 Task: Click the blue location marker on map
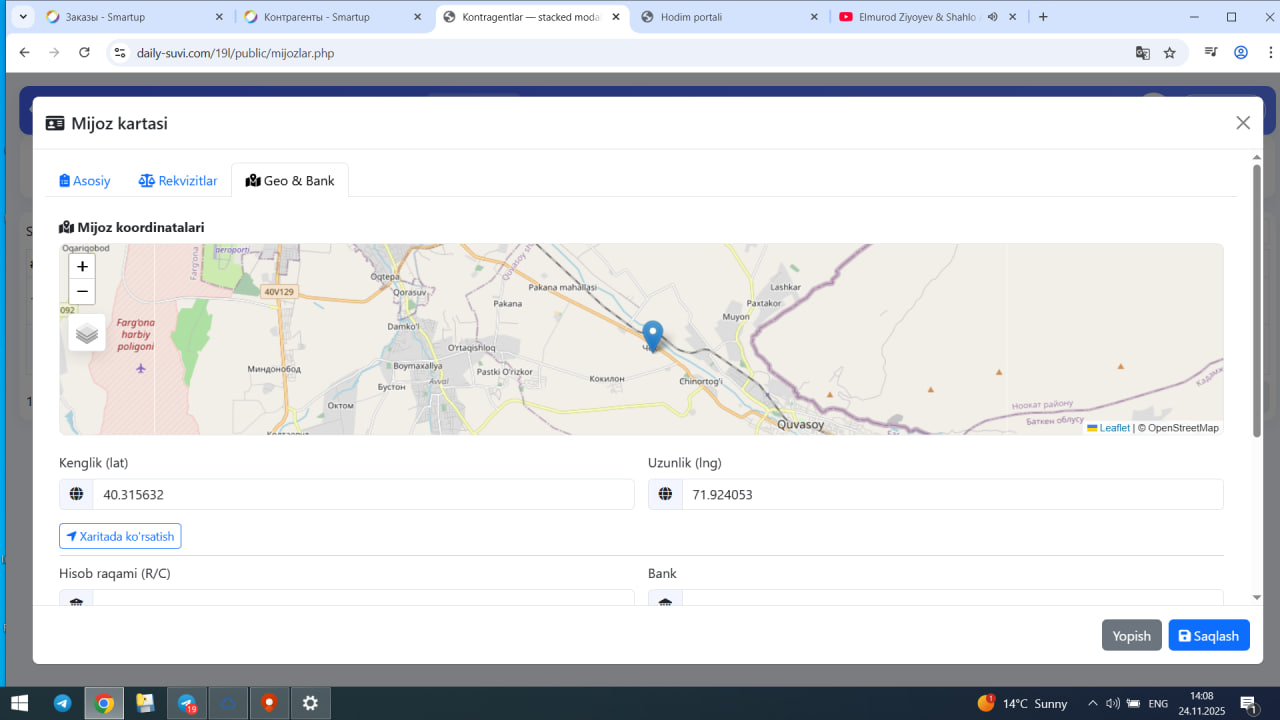652,336
